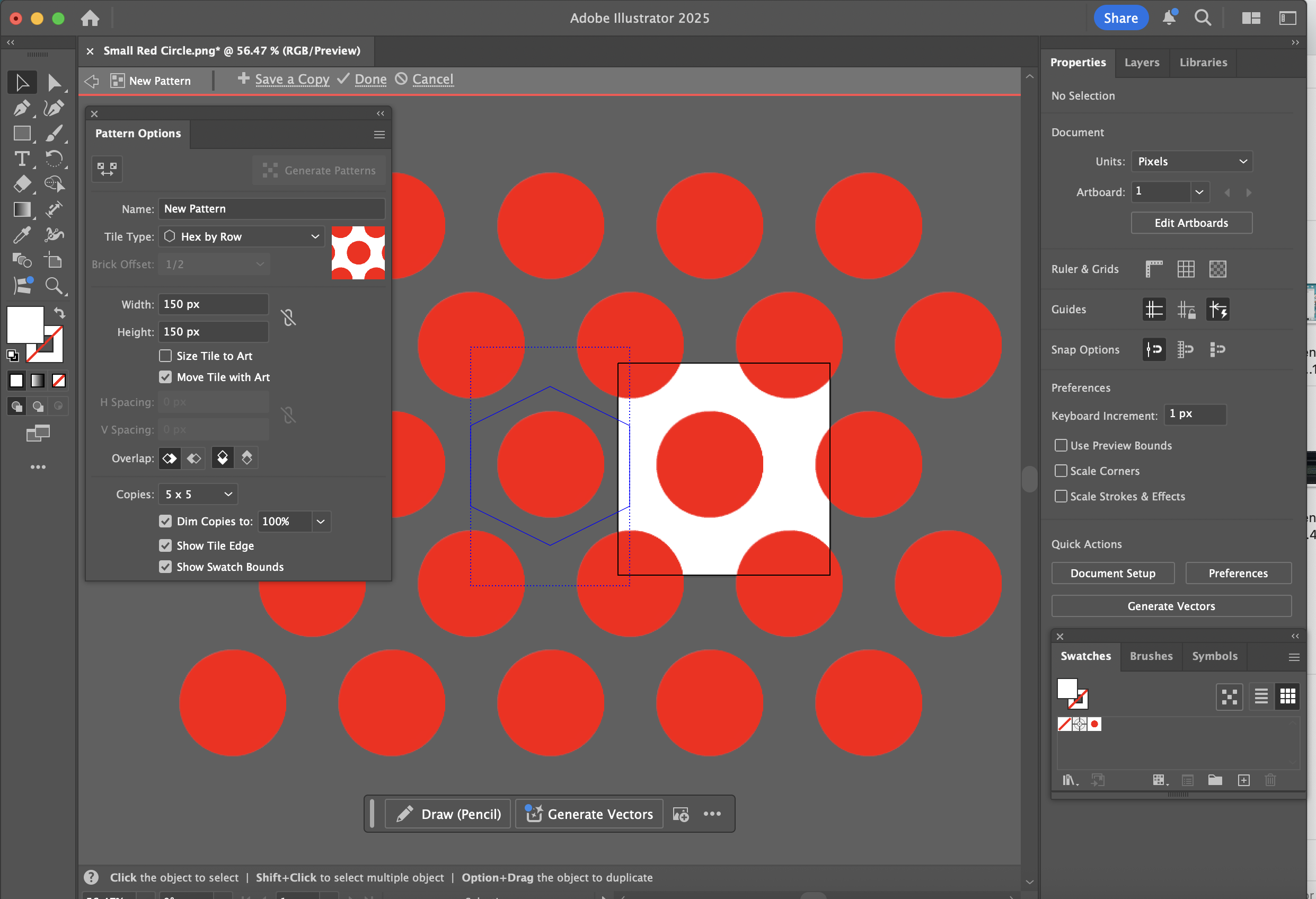Open the Pattern Tile tool in Pattern Options
This screenshot has width=1316, height=899.
pos(107,169)
